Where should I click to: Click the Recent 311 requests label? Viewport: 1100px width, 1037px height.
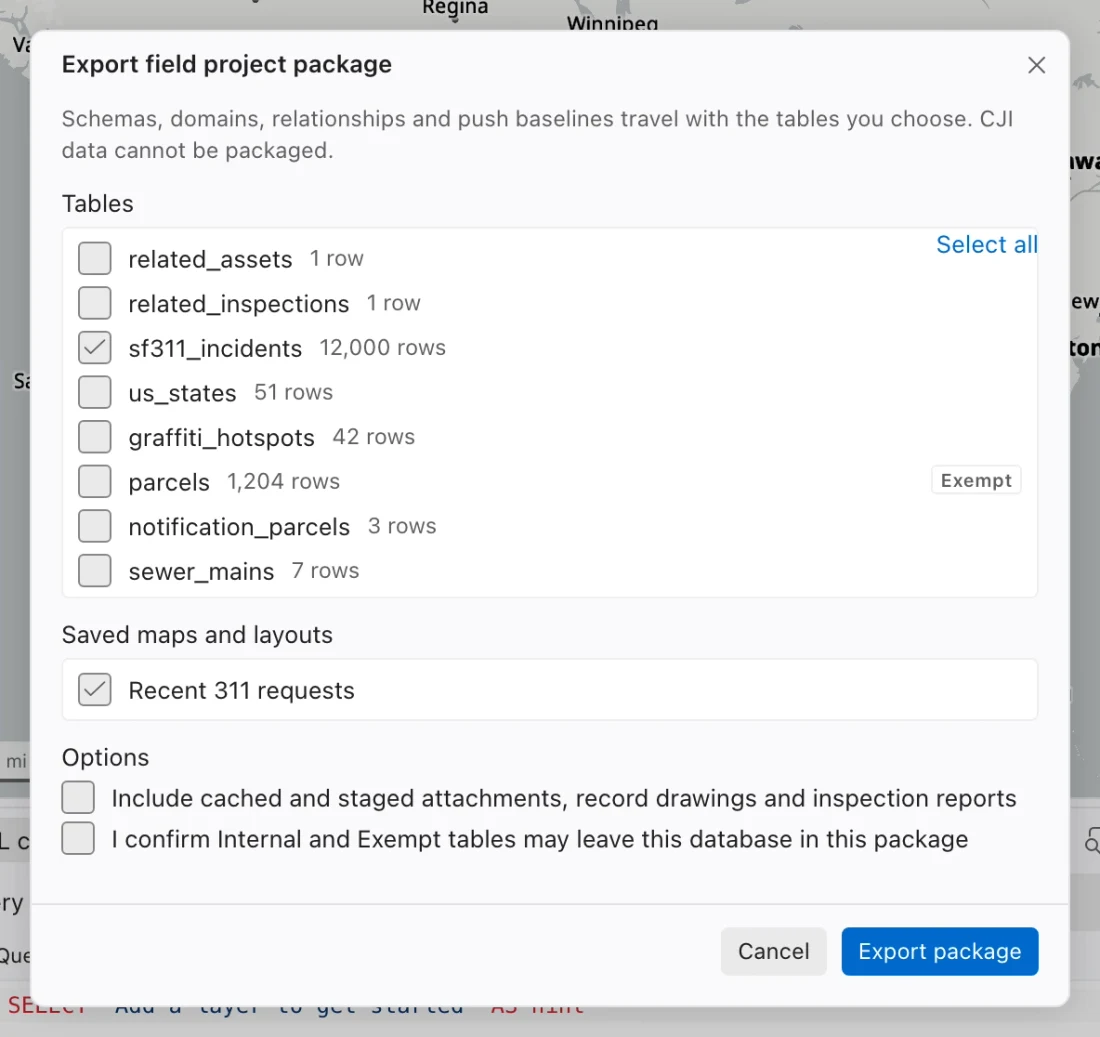pos(241,690)
